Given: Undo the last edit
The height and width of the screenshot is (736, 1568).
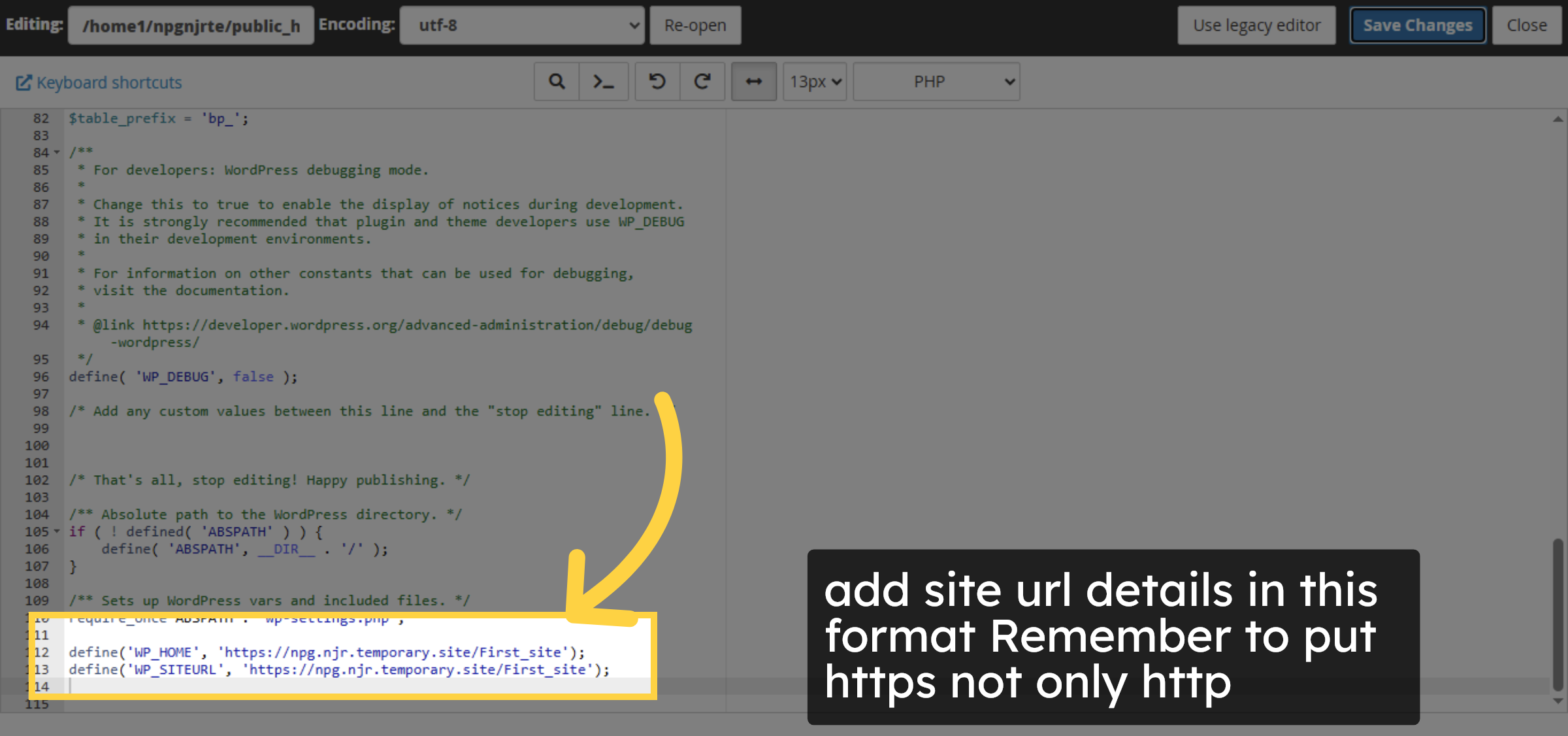Looking at the screenshot, I should (x=657, y=81).
